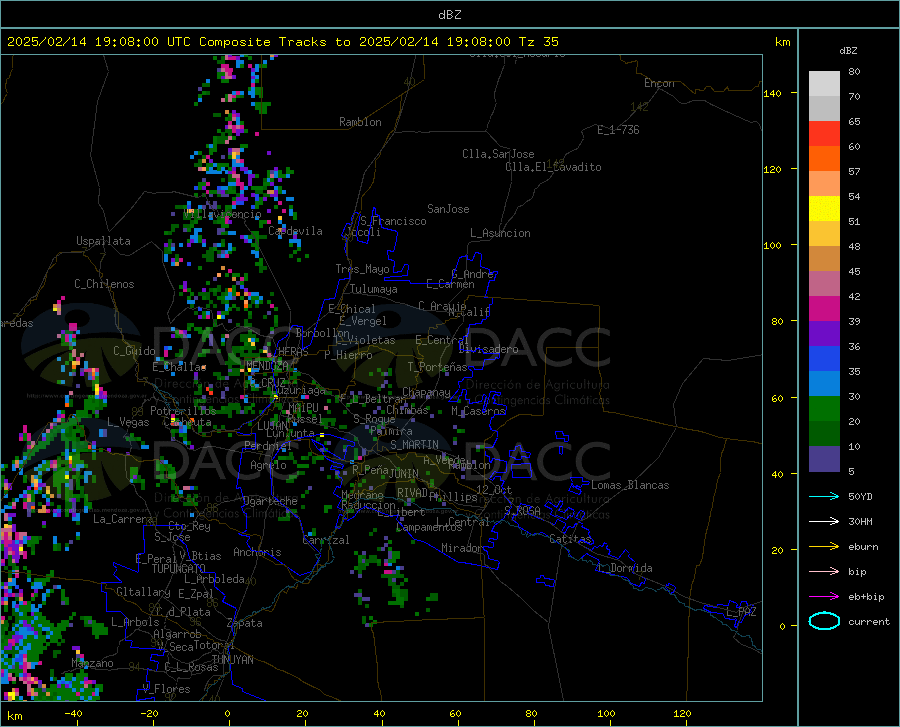Click the 'Potrerillos' map label
This screenshot has width=900, height=727.
[x=183, y=411]
